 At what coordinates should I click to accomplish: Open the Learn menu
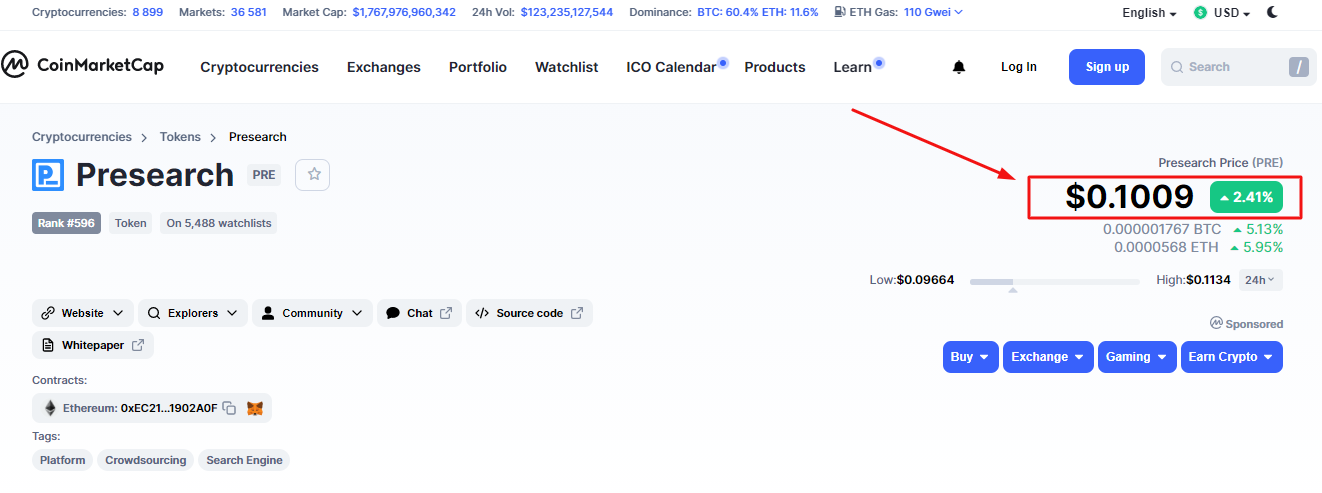coord(853,67)
